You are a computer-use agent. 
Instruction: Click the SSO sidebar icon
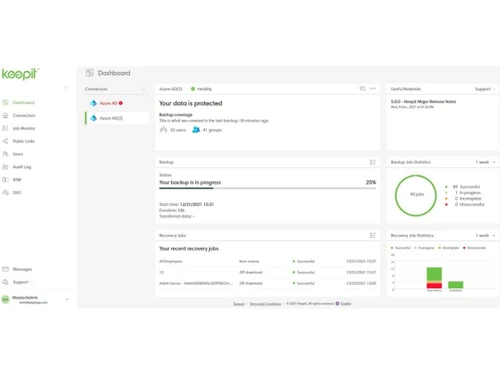click(x=5, y=192)
